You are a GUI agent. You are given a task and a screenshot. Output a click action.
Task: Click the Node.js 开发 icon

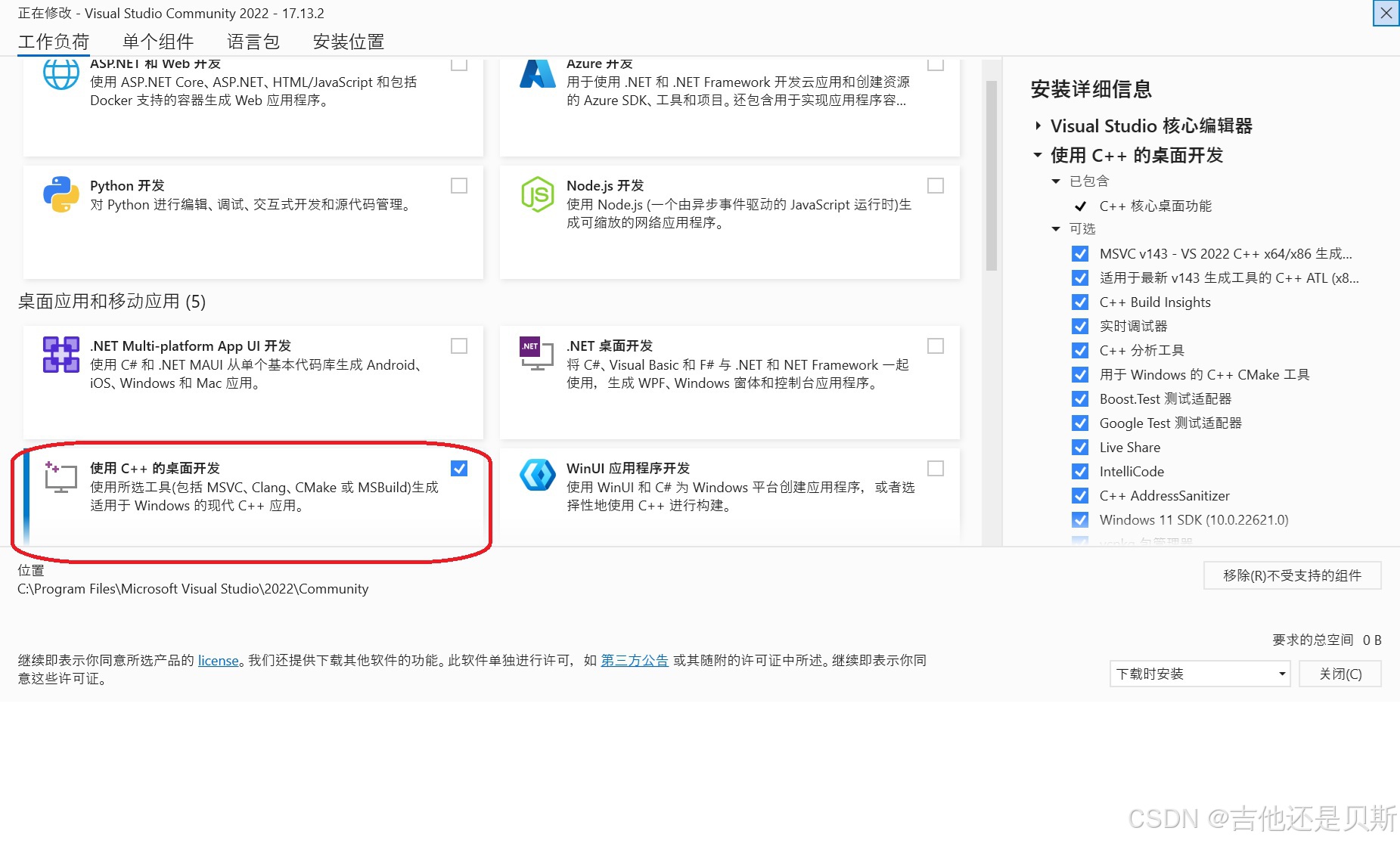tap(536, 196)
